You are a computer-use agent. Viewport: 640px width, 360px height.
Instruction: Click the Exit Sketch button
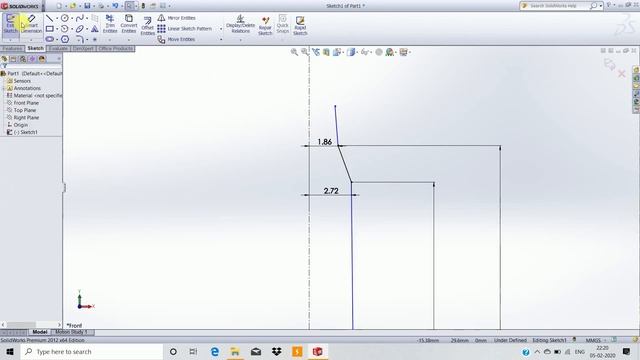coord(11,24)
